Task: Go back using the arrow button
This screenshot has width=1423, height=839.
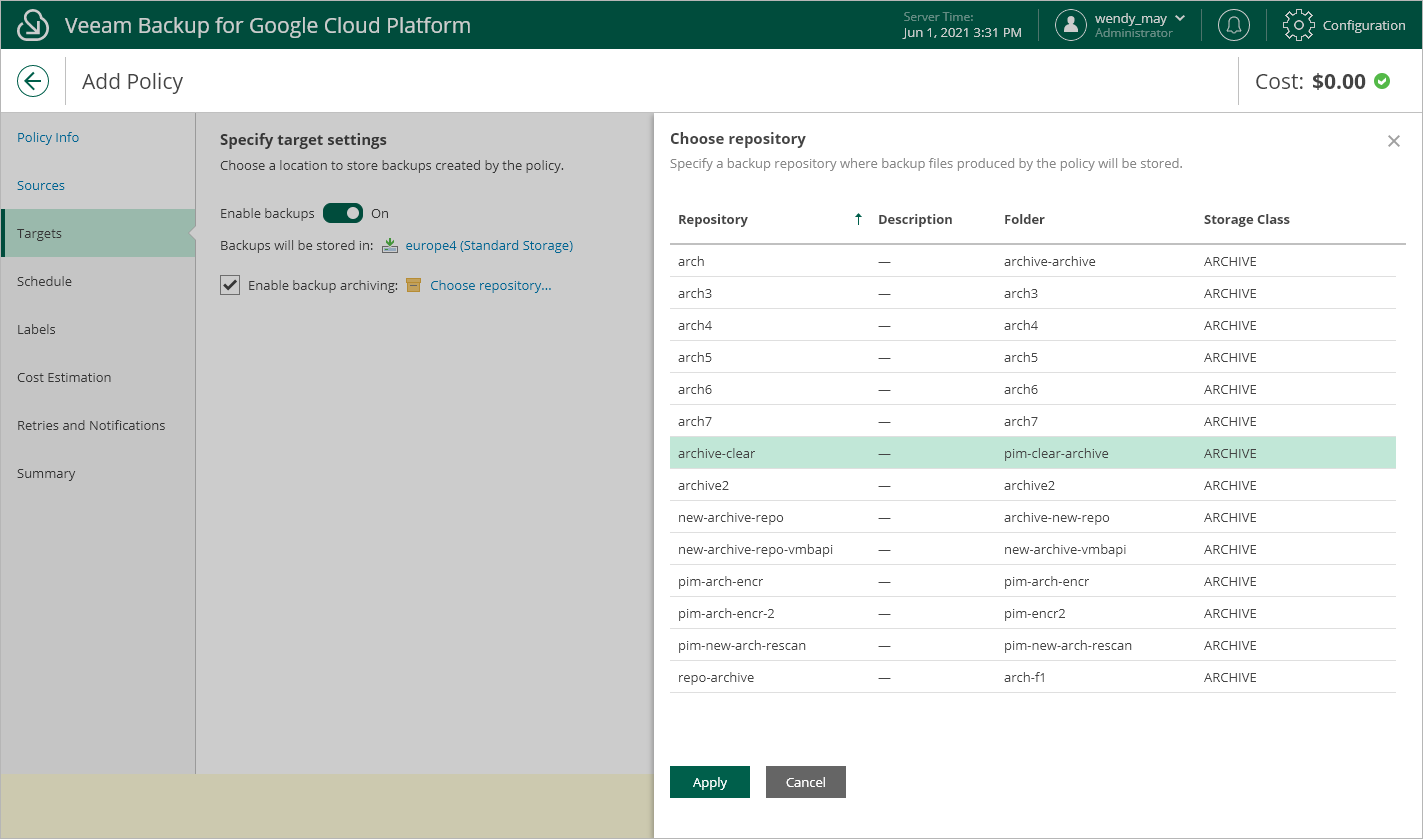Action: 33,81
